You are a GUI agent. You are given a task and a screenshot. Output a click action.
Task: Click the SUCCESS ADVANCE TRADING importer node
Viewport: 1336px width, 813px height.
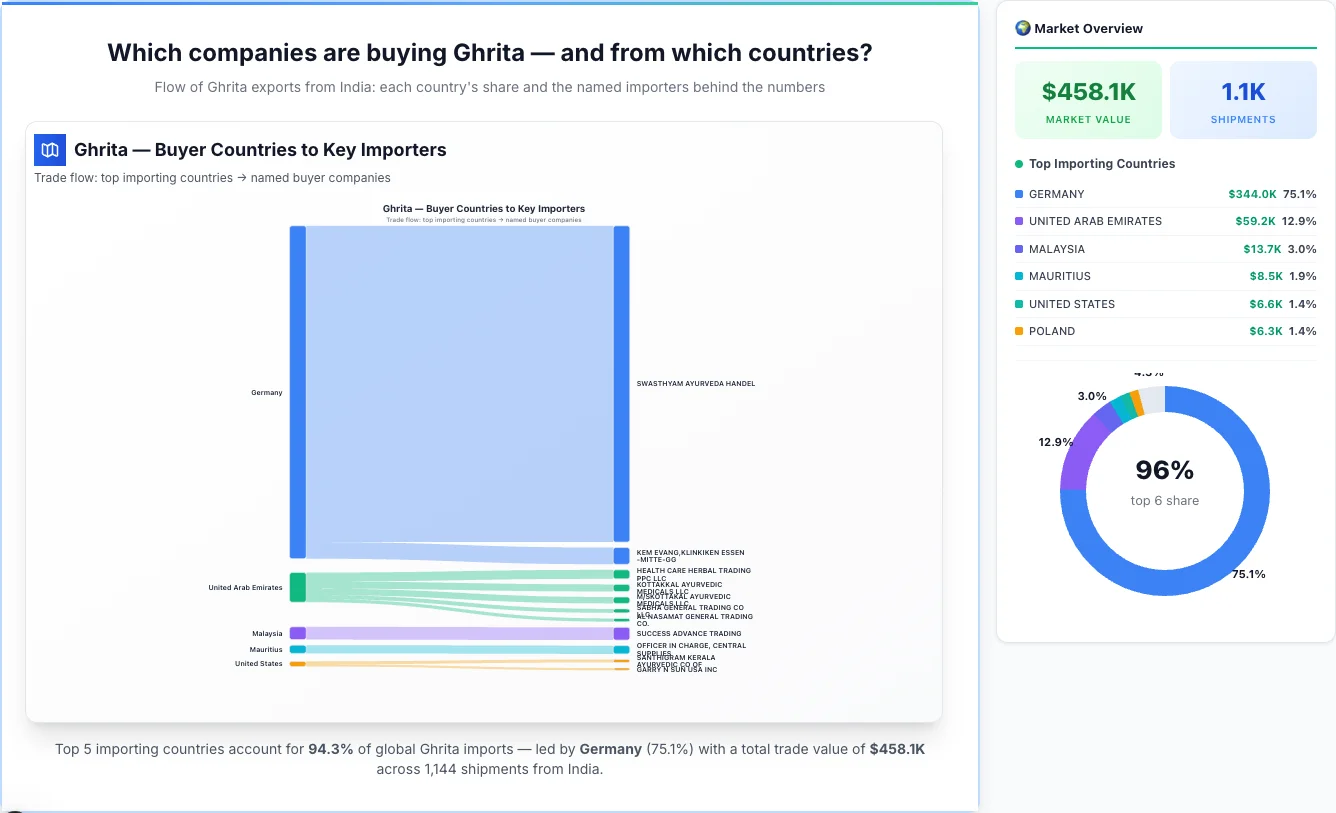(x=621, y=633)
